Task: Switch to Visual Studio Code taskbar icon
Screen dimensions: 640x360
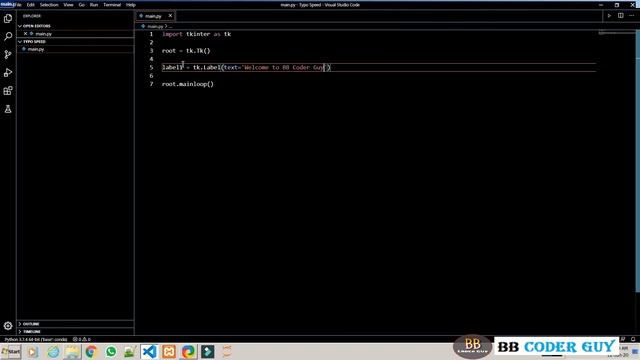Action: click(149, 351)
